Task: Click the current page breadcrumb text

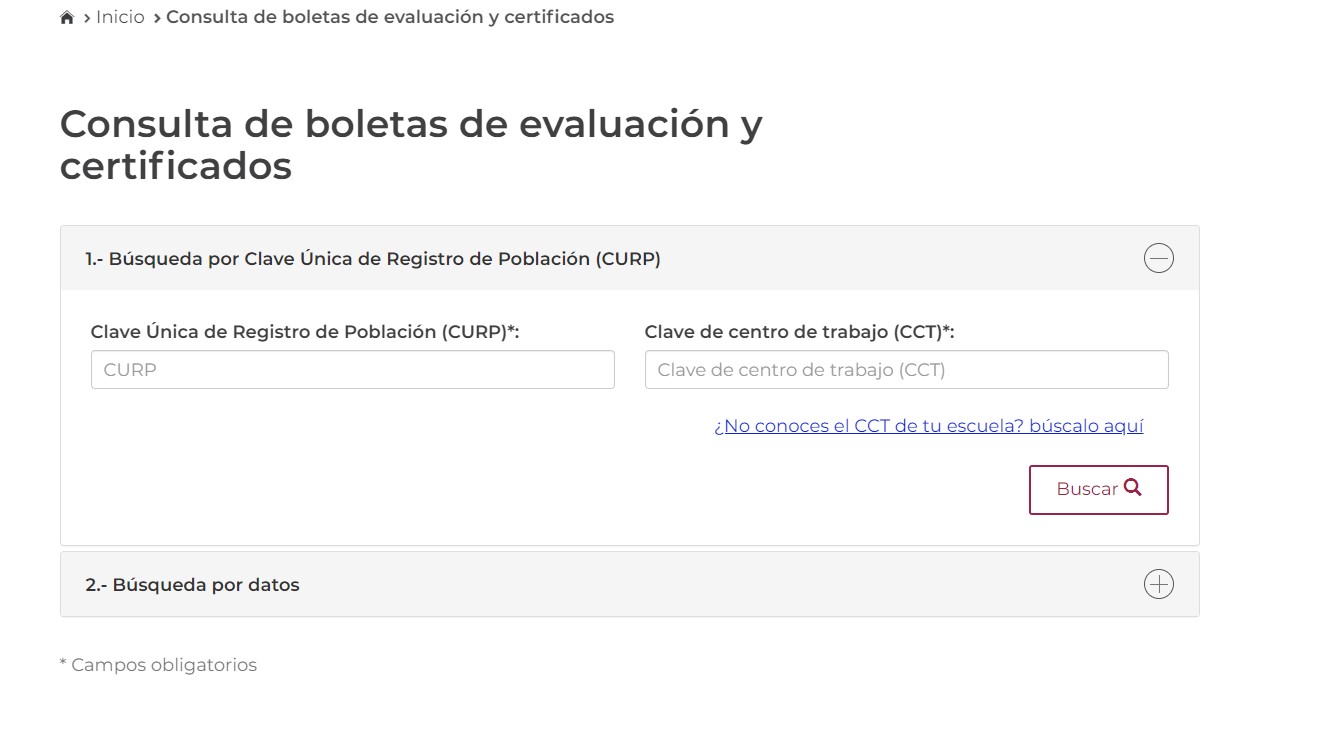Action: pos(390,17)
